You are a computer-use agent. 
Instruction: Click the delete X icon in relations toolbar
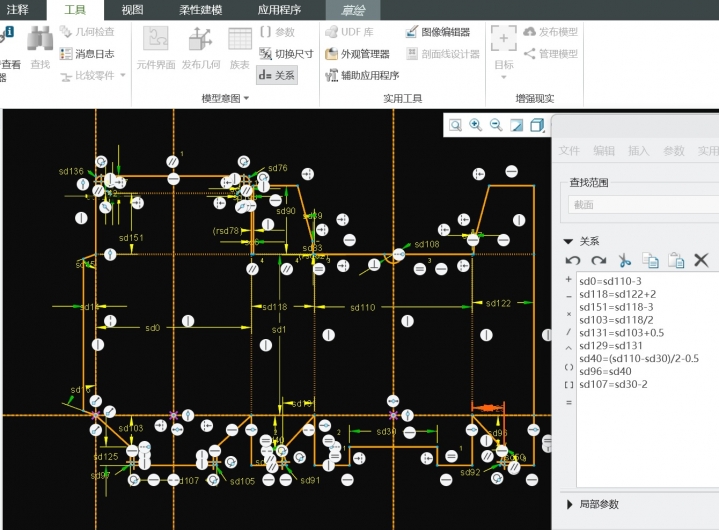701,260
